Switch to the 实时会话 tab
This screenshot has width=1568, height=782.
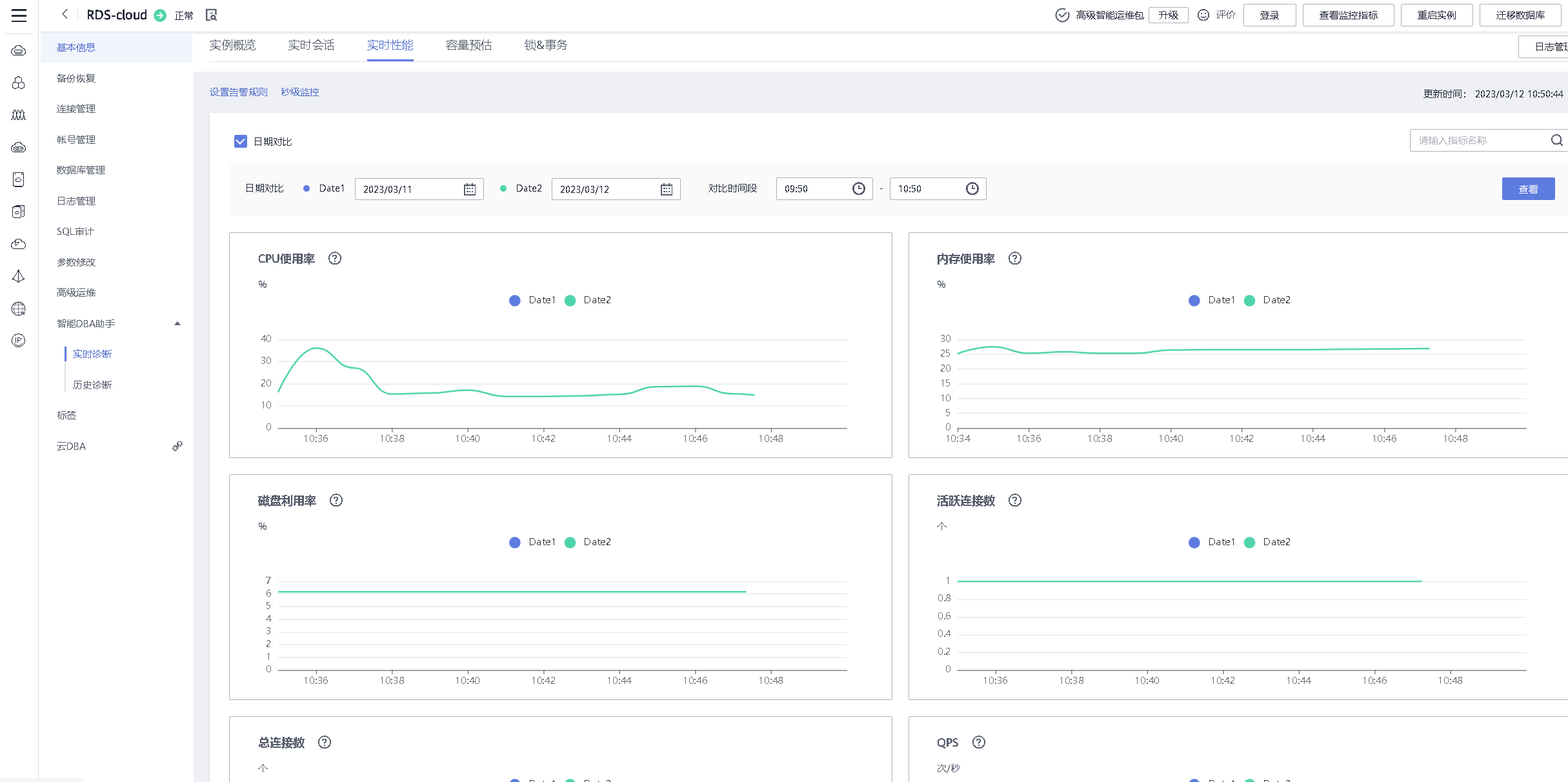[311, 45]
